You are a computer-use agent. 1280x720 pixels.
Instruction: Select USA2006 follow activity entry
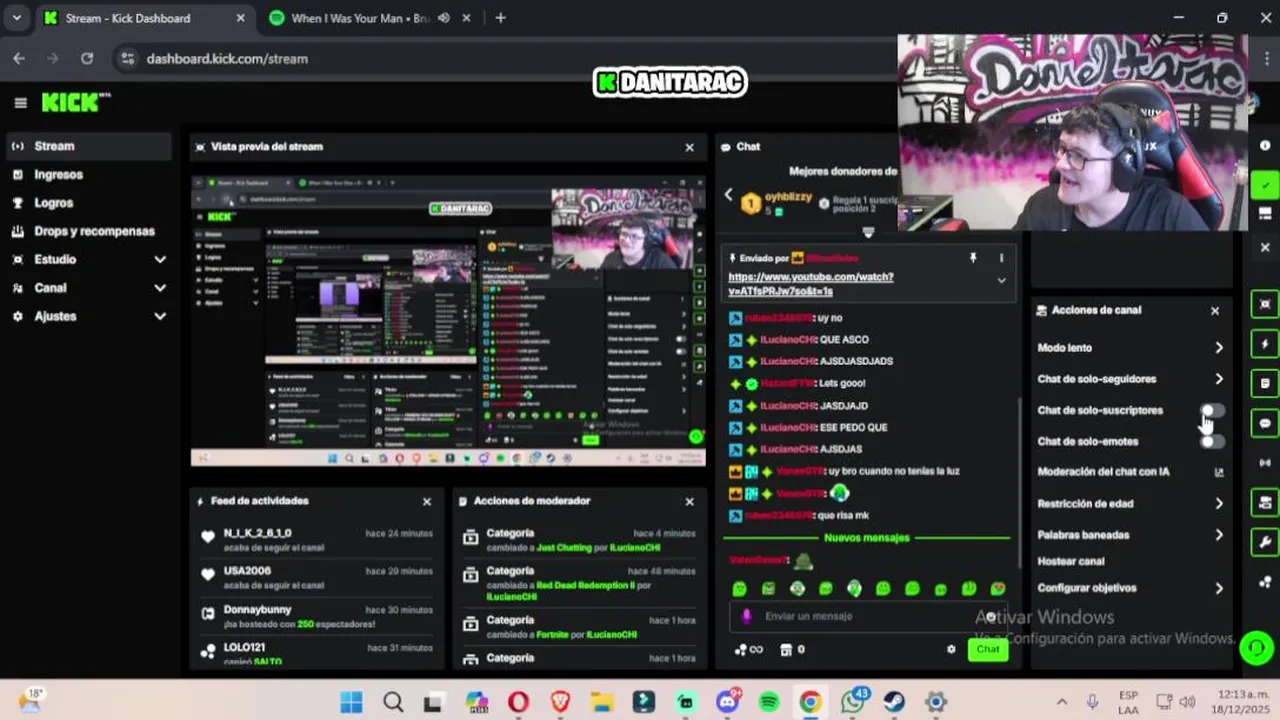coord(316,577)
